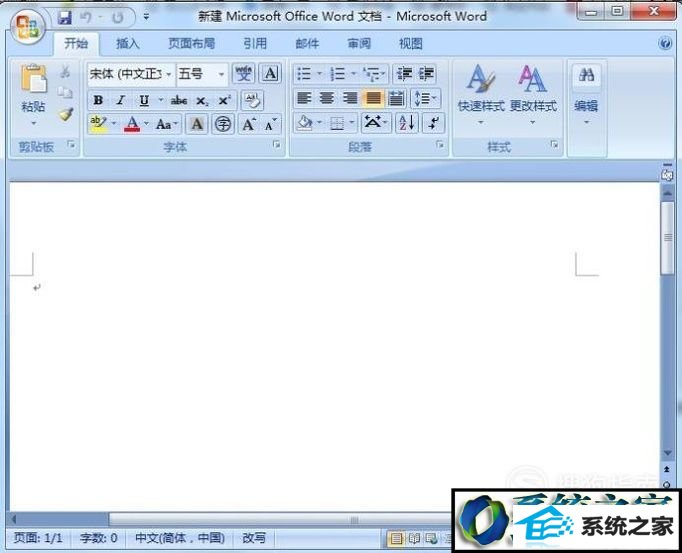Toggle character shading
The height and width of the screenshot is (553, 682).
click(197, 124)
